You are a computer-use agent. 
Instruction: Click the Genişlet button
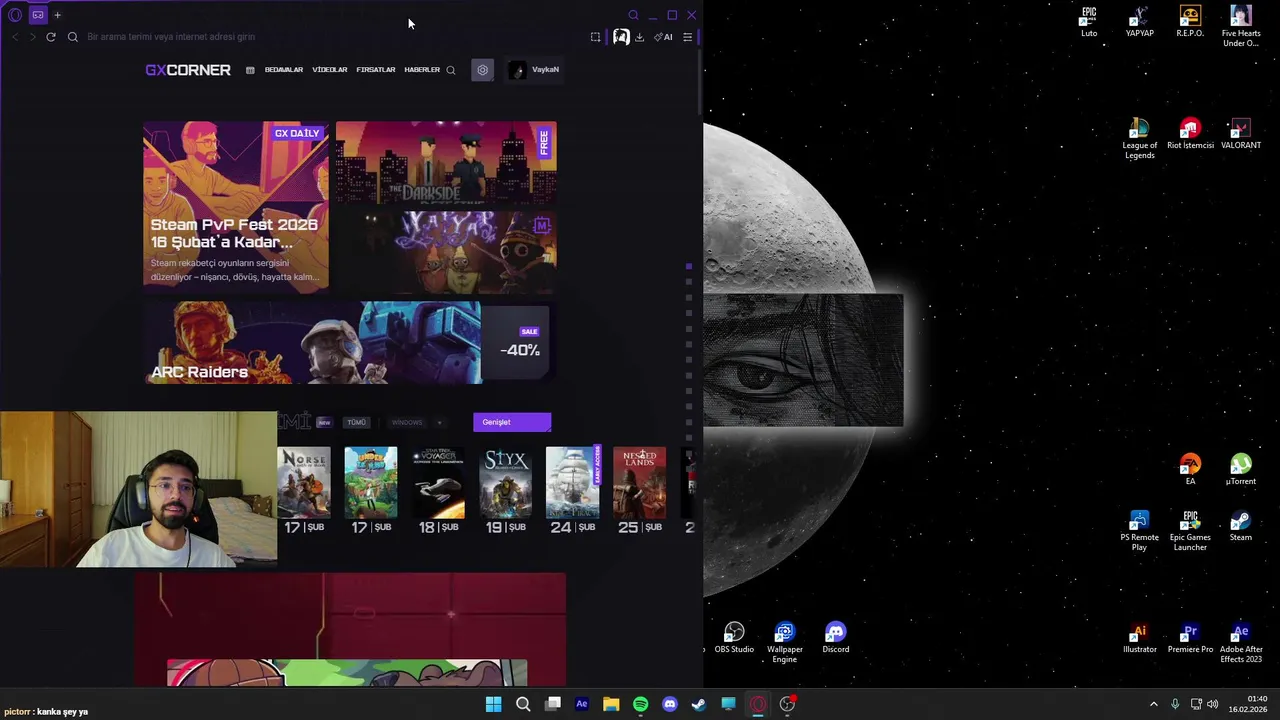coord(512,422)
